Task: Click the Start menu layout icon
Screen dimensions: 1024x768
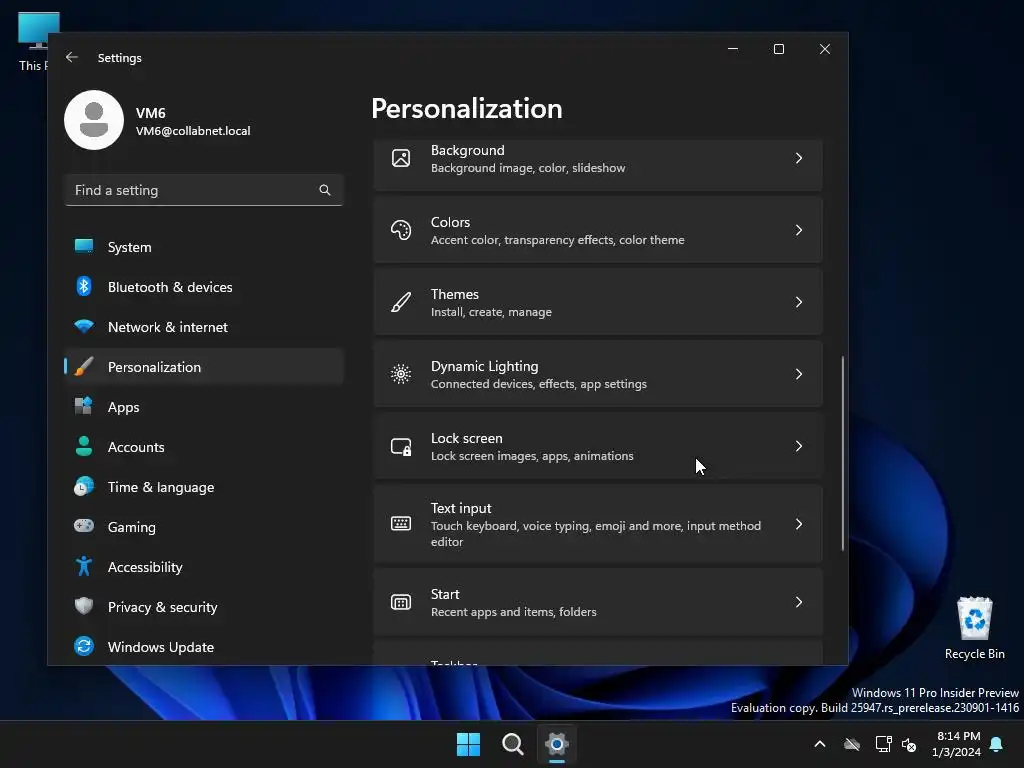Action: [401, 602]
